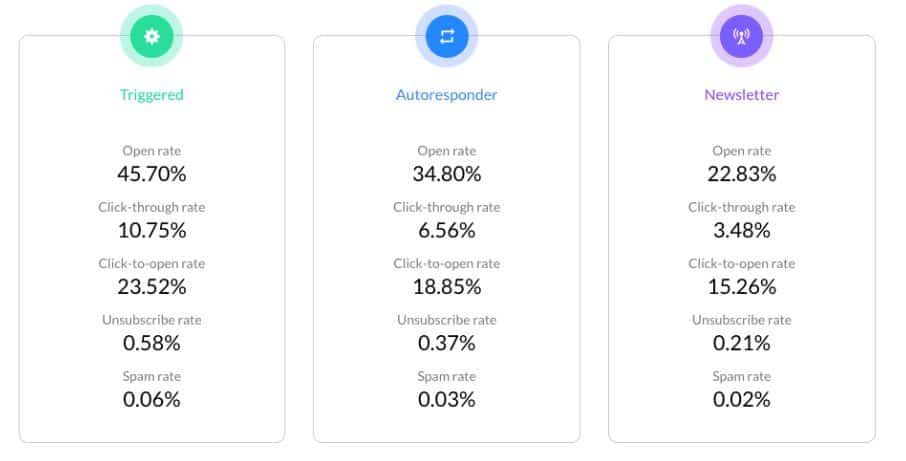Click Triggered spam rate 0.06%
The height and width of the screenshot is (461, 906).
(x=151, y=399)
